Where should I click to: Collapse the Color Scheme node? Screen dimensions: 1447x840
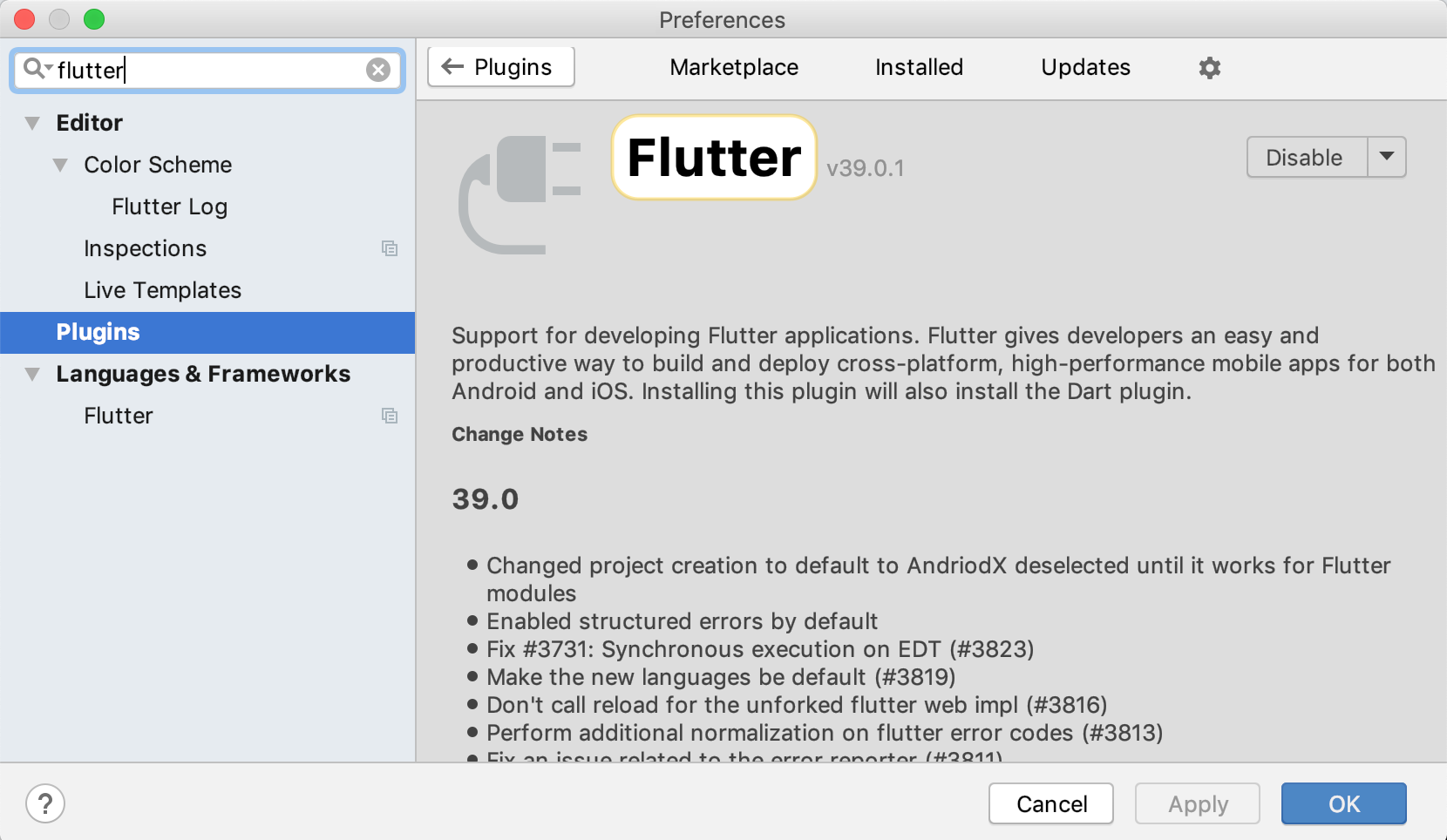(x=60, y=165)
